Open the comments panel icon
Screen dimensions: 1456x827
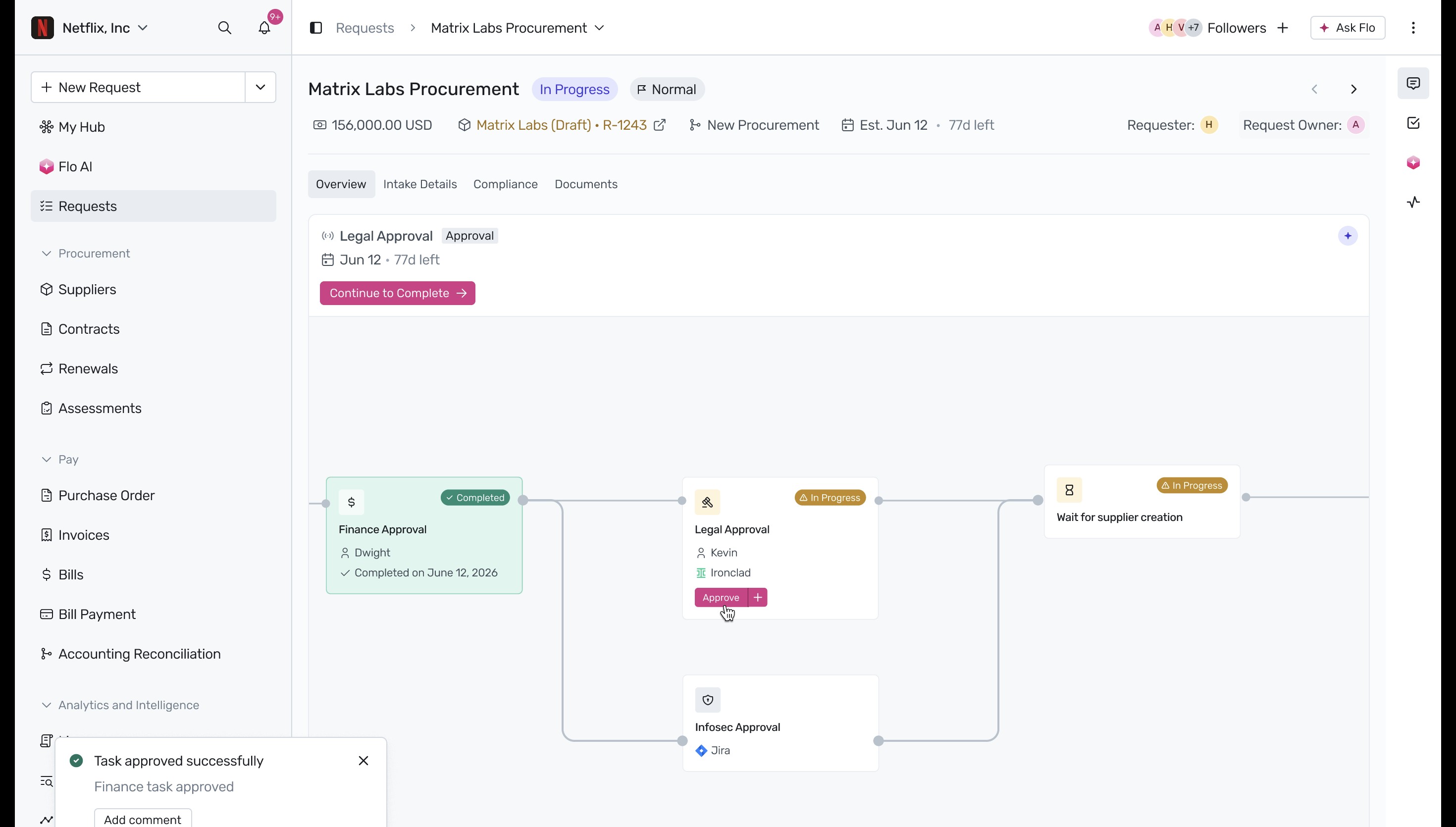(x=1413, y=84)
